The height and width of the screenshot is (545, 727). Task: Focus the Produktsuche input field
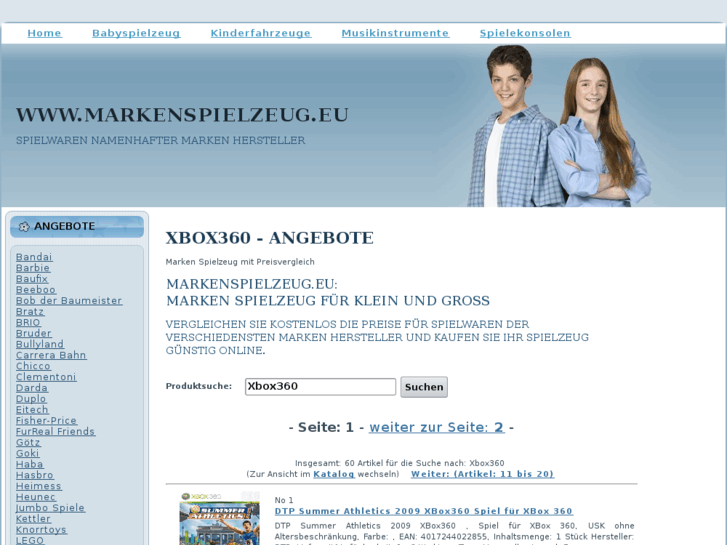pyautogui.click(x=320, y=386)
